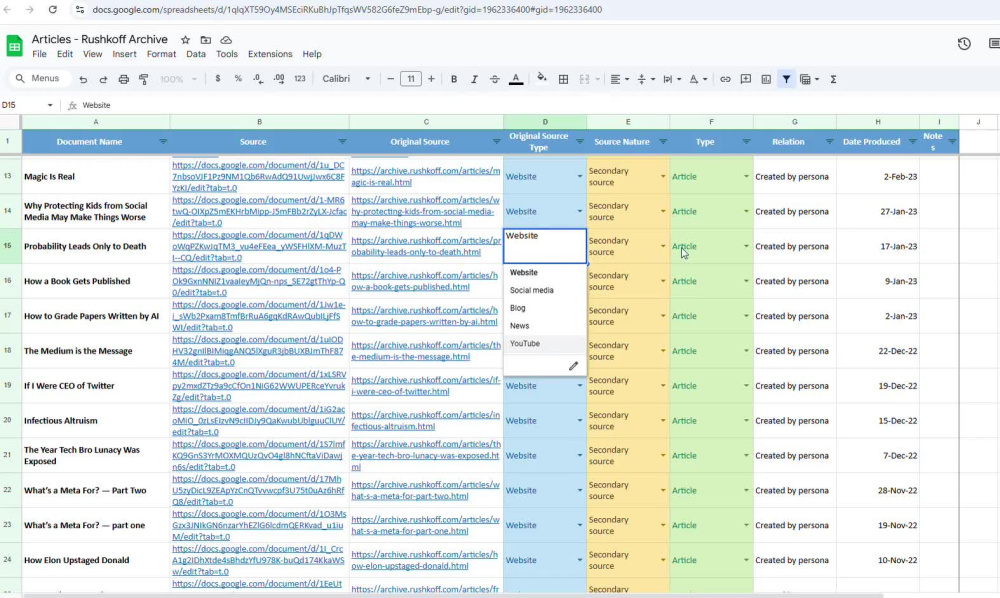The height and width of the screenshot is (598, 1000).
Task: Open the Extensions menu
Action: (270, 54)
